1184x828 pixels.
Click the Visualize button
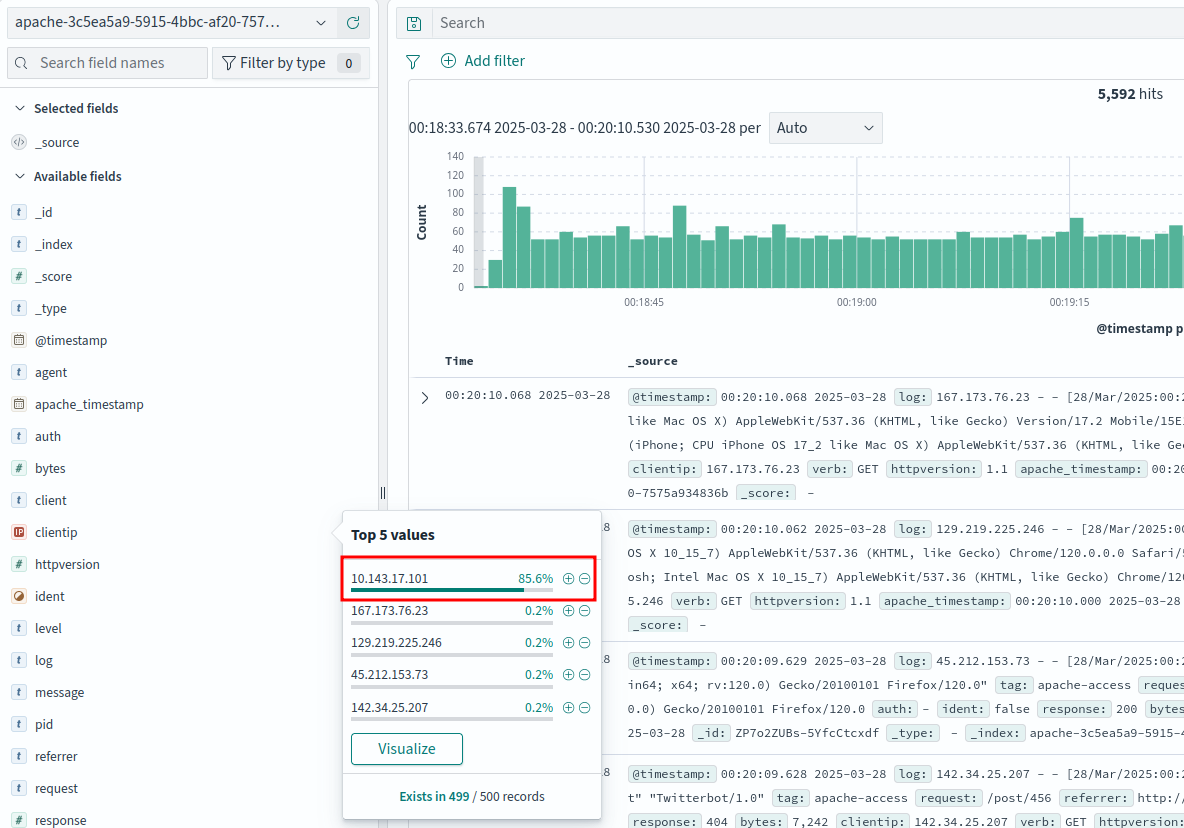click(x=406, y=749)
